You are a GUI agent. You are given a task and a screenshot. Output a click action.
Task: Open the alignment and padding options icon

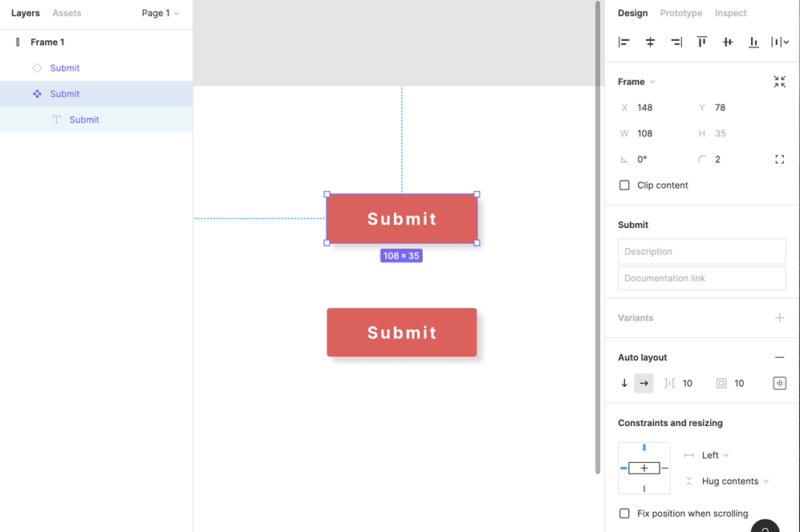[779, 383]
